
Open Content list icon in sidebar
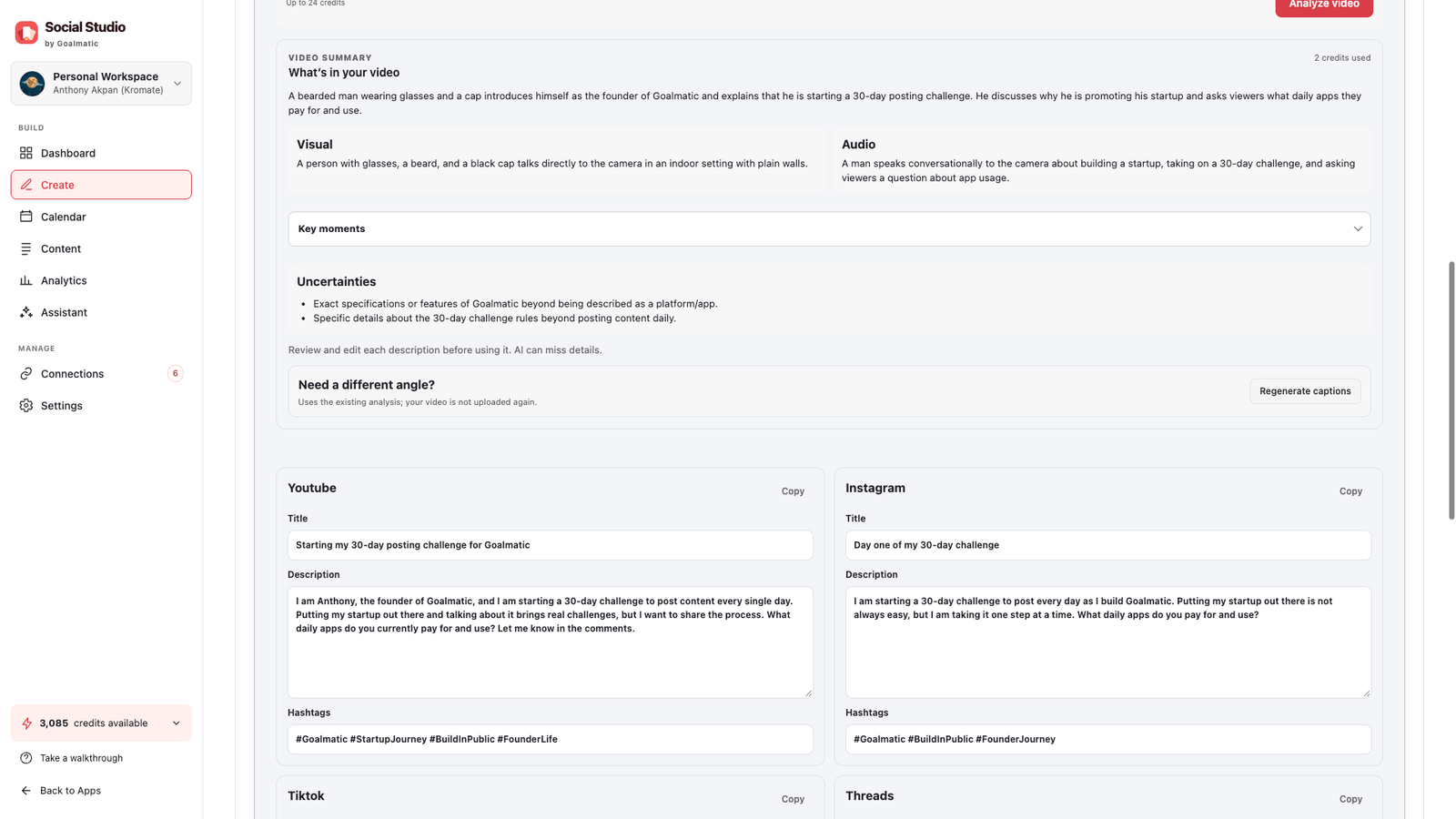point(25,248)
